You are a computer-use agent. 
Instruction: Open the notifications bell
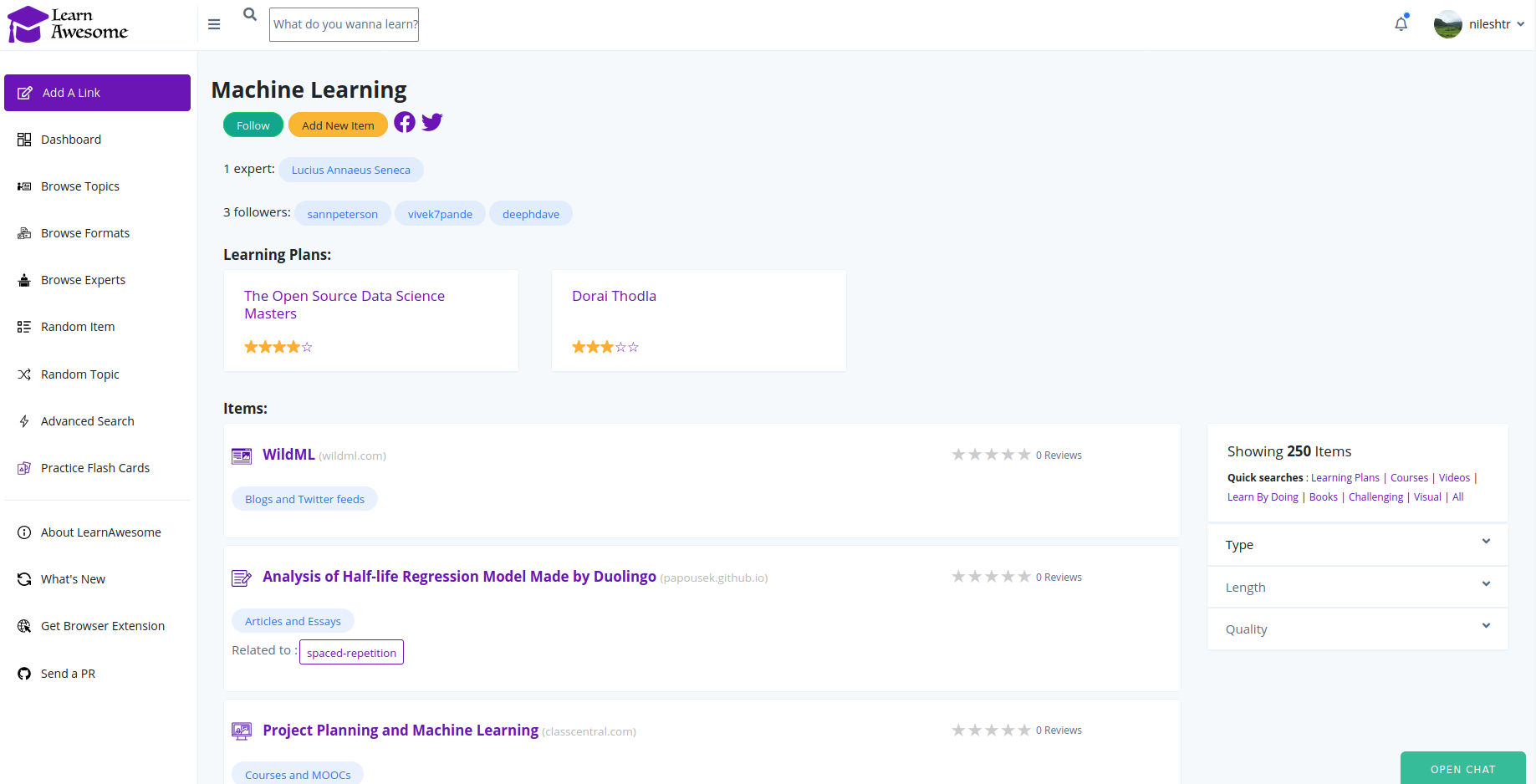1401,23
